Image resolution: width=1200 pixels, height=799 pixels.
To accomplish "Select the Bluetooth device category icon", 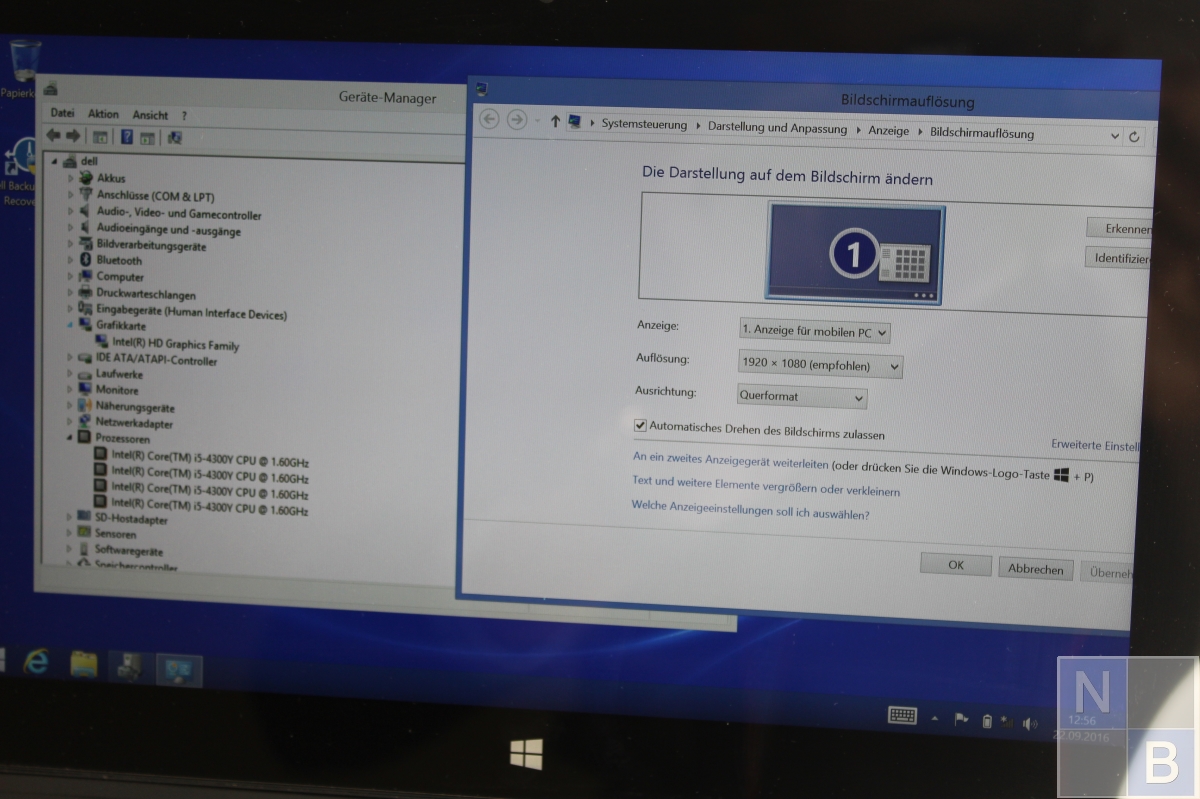I will coord(86,260).
